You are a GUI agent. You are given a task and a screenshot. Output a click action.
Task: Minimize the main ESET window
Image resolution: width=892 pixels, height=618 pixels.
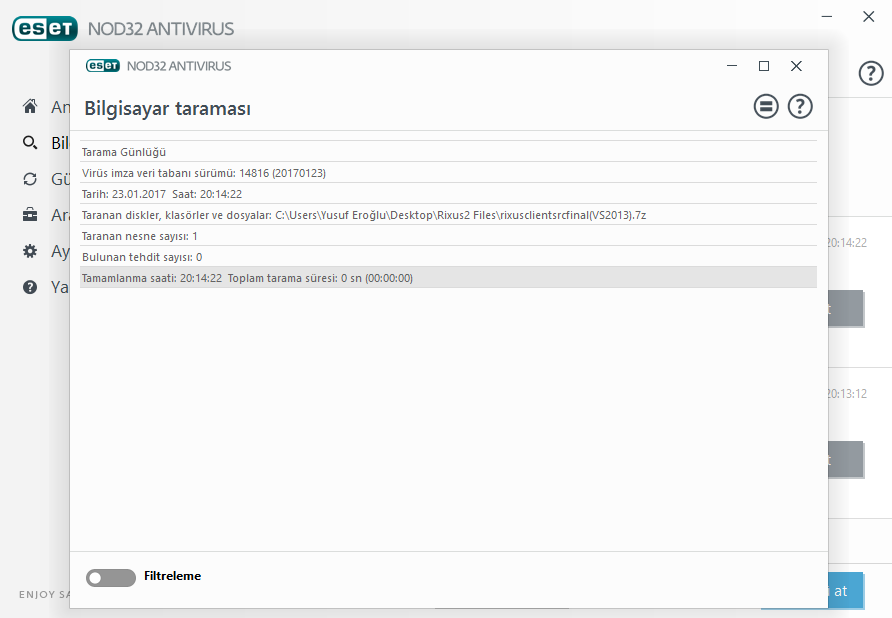pos(827,17)
